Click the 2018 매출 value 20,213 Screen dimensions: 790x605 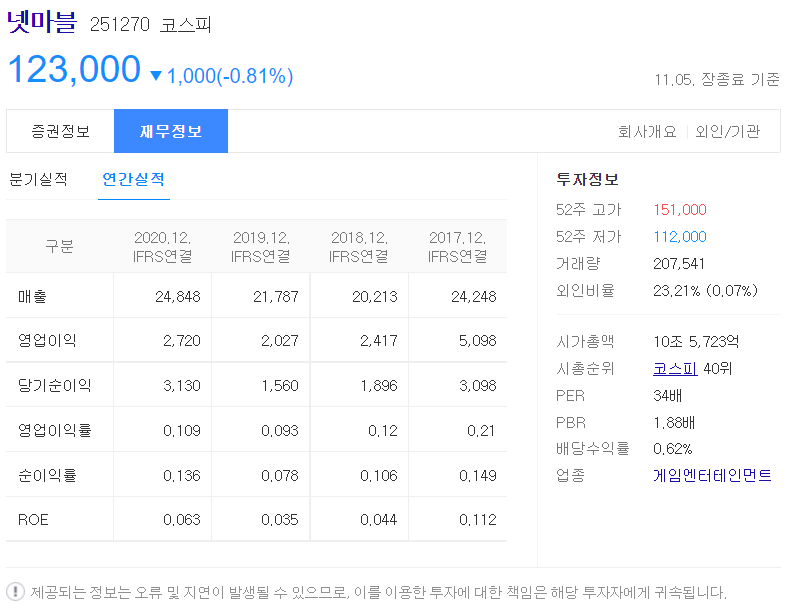click(375, 297)
